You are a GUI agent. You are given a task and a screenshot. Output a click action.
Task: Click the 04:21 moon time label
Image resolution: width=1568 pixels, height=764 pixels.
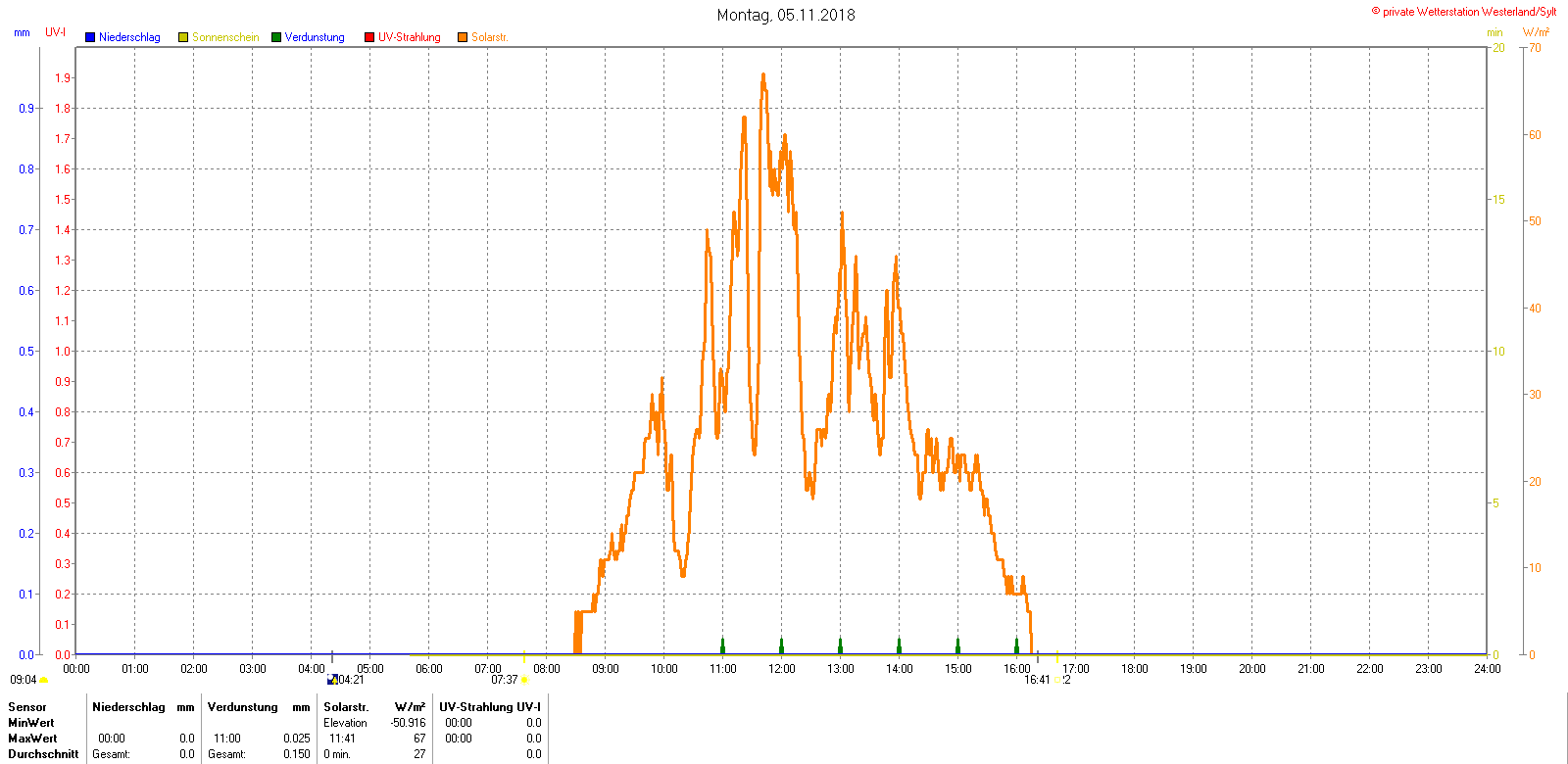[x=351, y=680]
